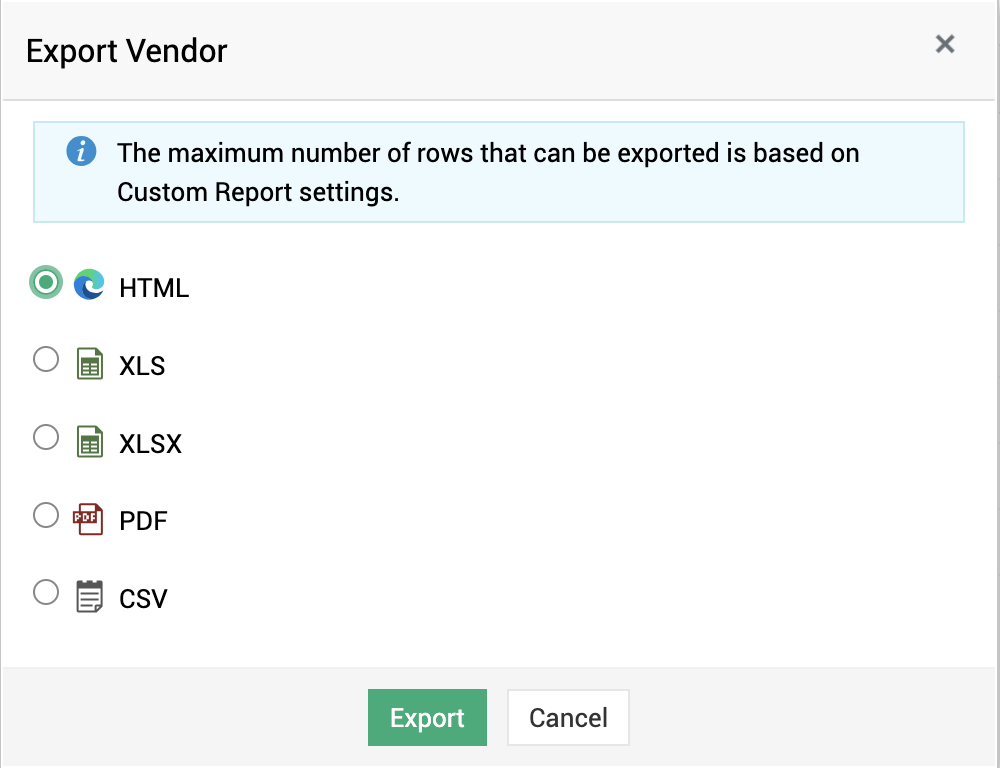The image size is (1000, 768).
Task: Select the HTML radio button
Action: coord(46,283)
